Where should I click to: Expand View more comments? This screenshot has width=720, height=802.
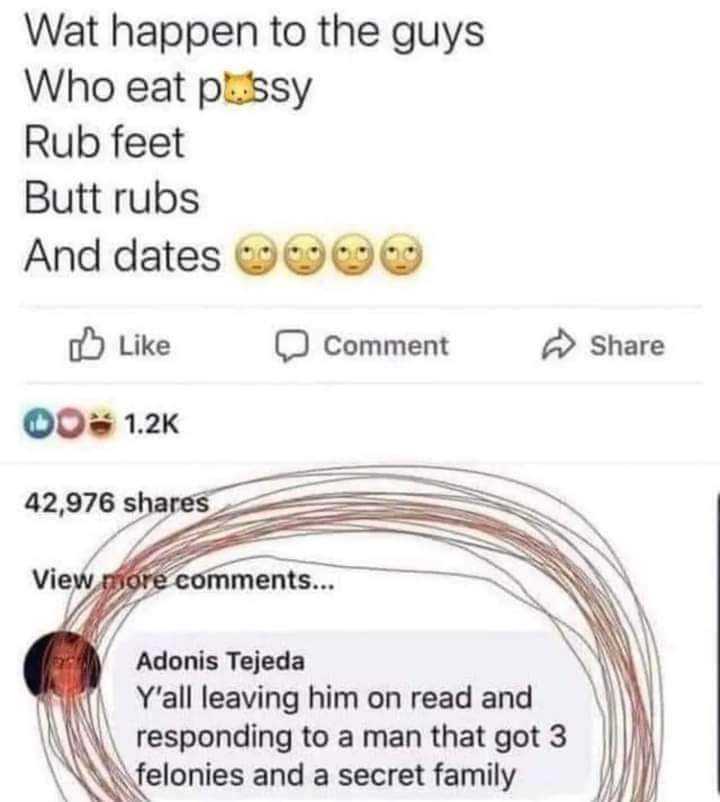183,581
